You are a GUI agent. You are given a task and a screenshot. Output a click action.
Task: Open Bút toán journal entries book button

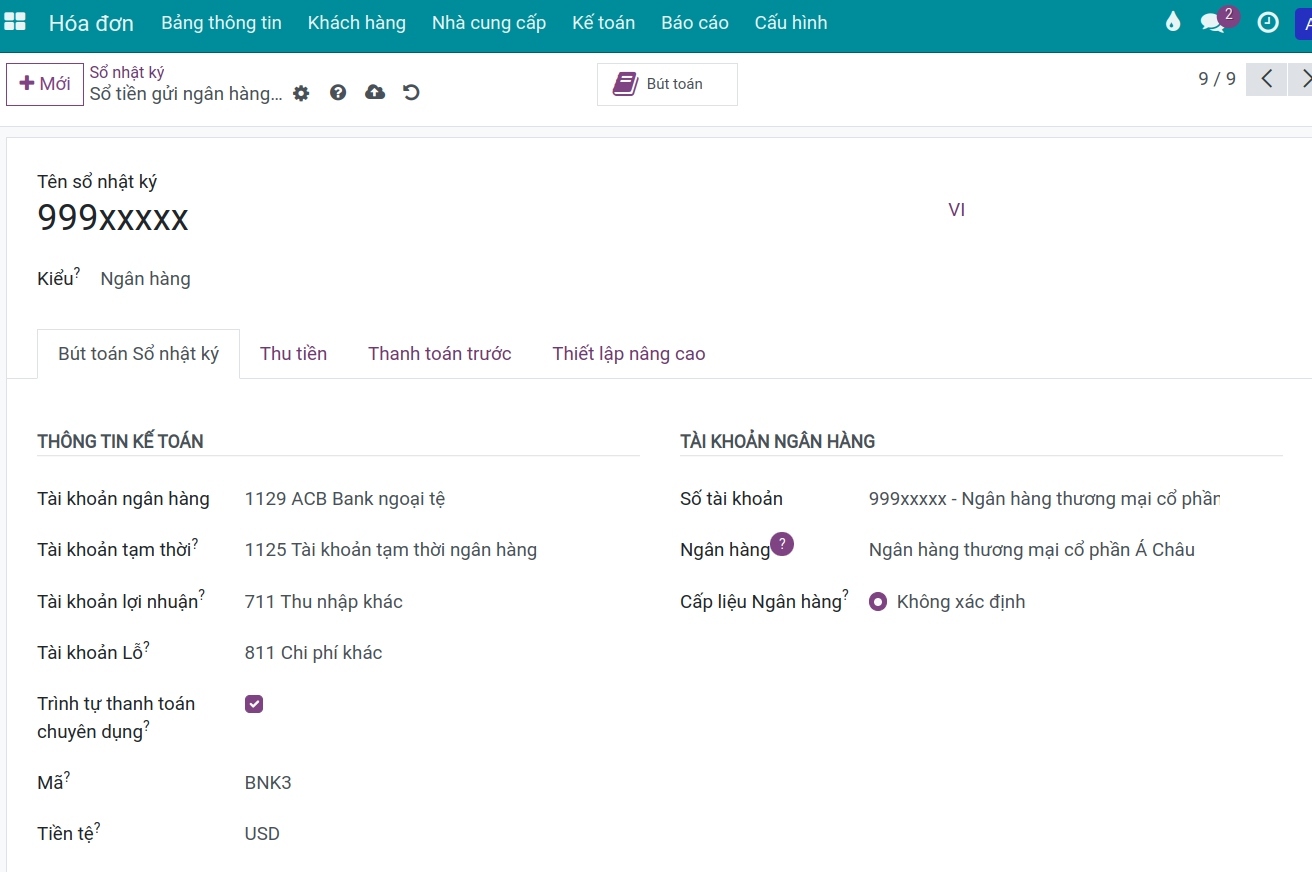[667, 84]
